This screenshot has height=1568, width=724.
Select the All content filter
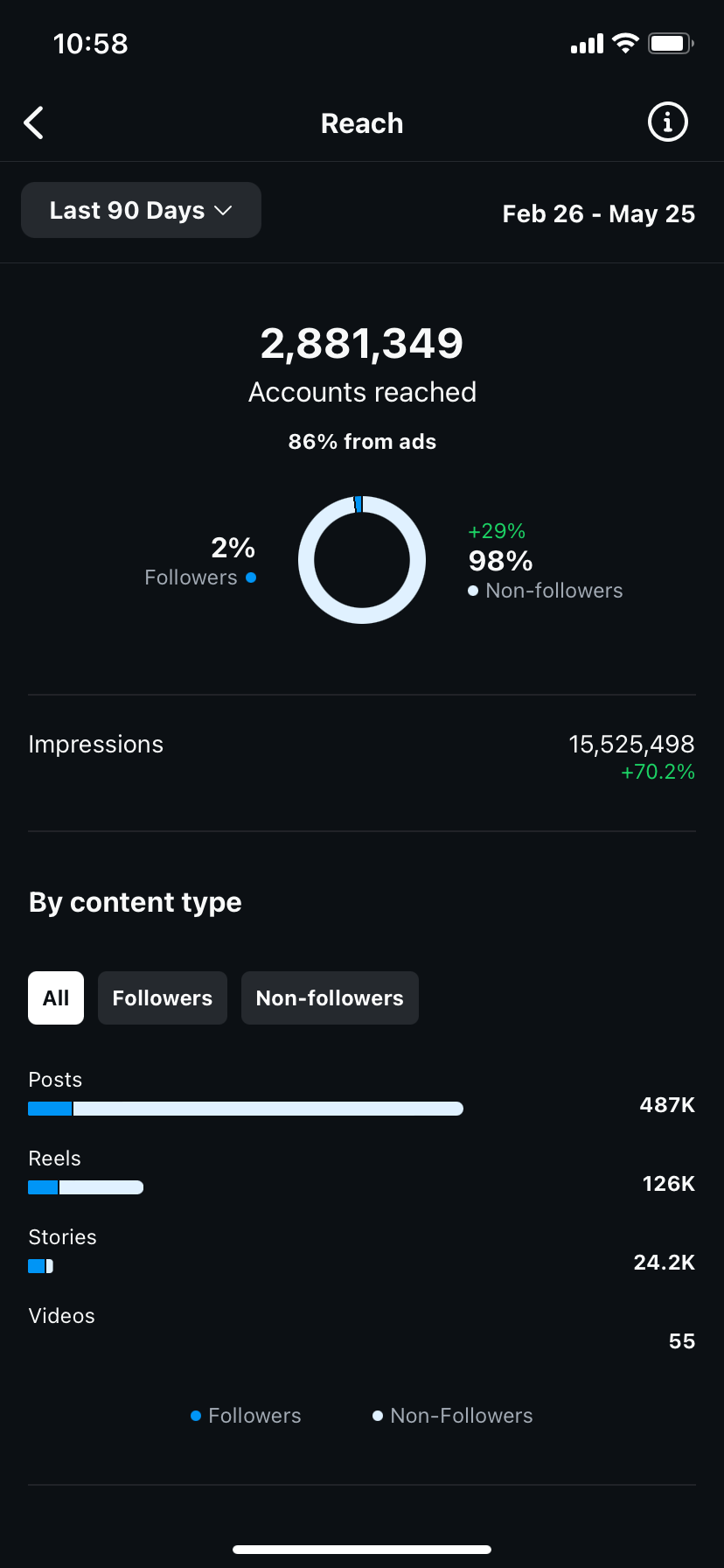(56, 998)
